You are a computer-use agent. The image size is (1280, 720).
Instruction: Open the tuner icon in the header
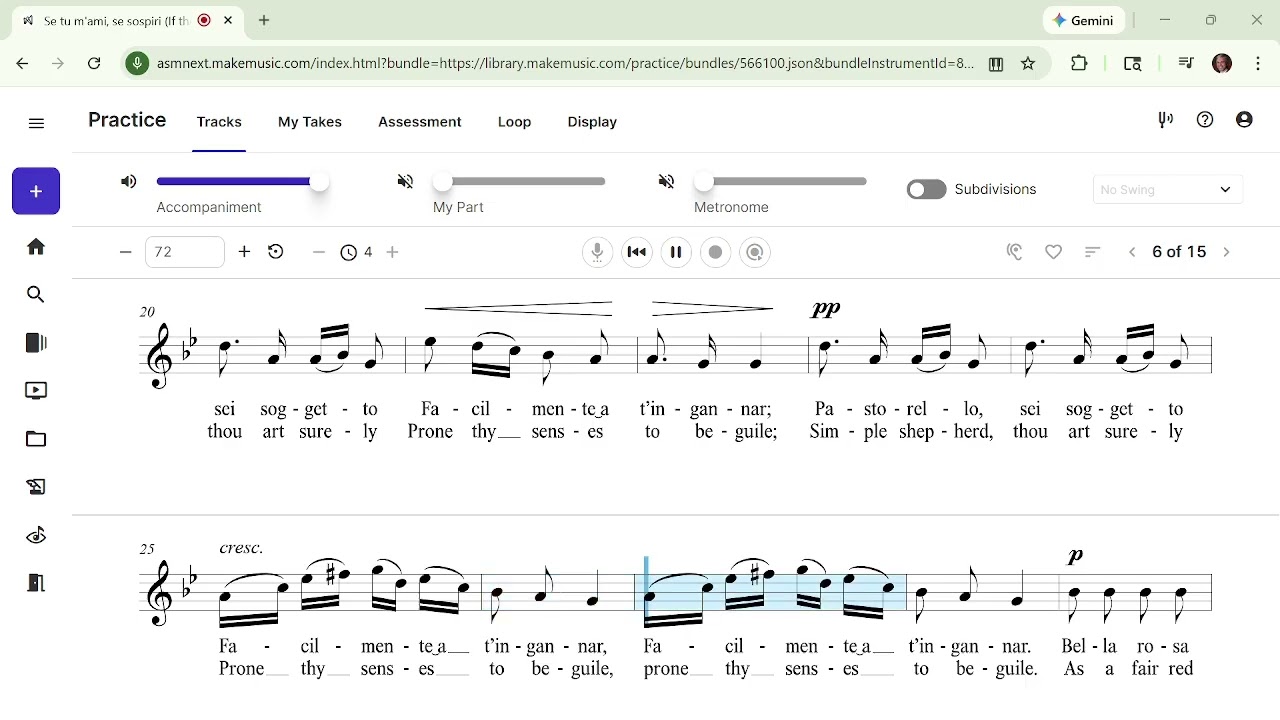(1166, 120)
